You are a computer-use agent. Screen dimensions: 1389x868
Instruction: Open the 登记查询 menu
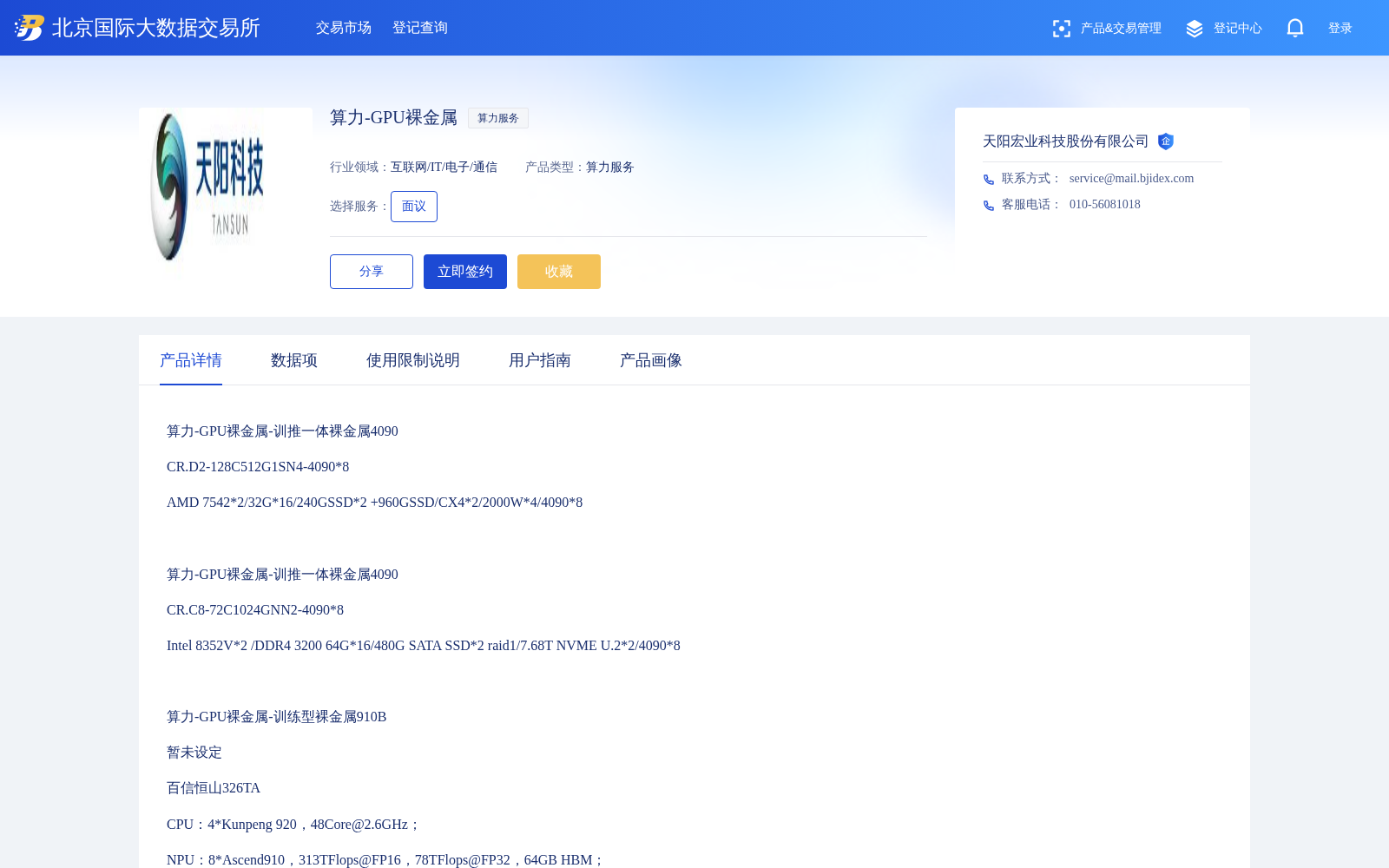point(420,28)
